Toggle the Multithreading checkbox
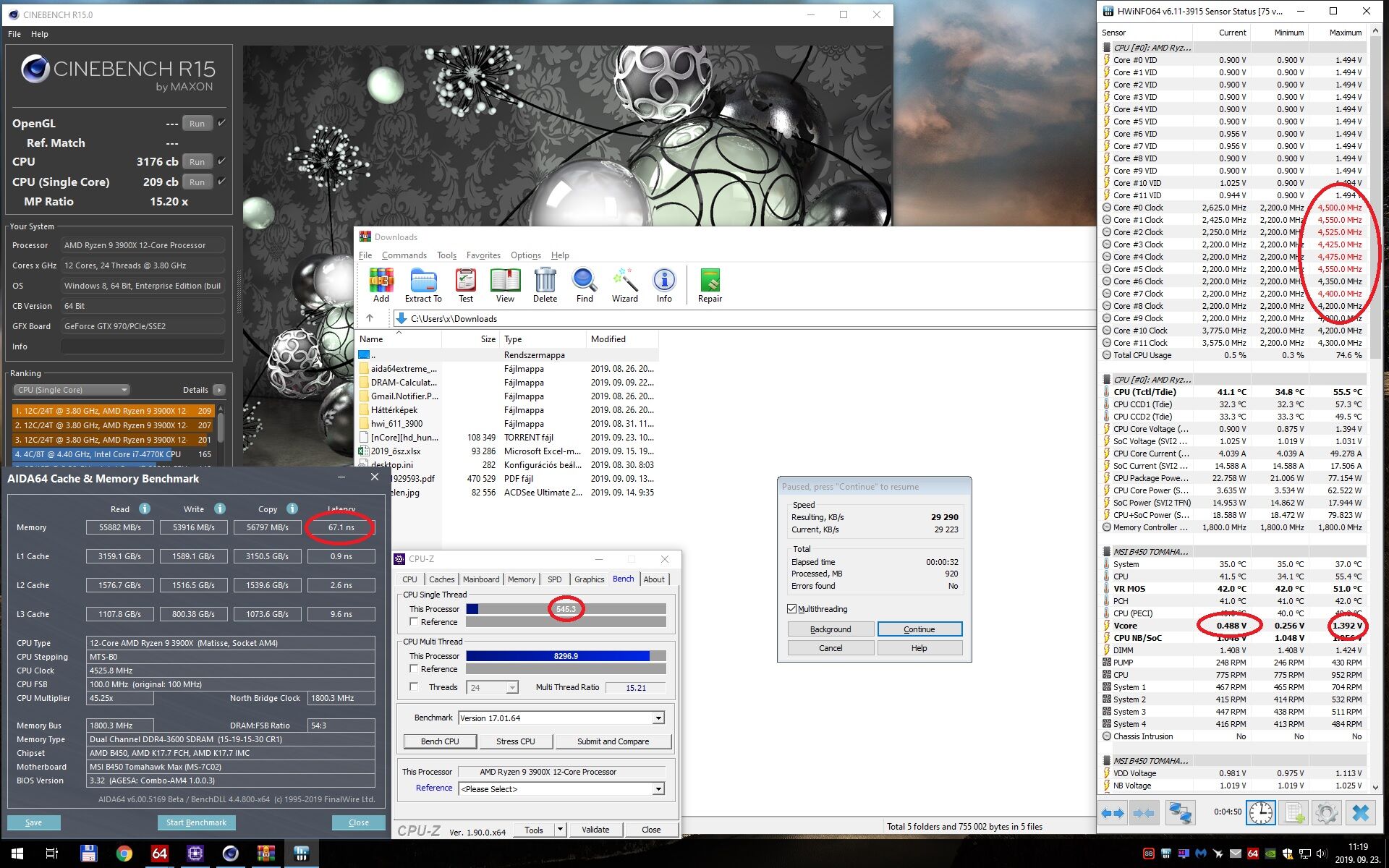The height and width of the screenshot is (868, 1389). click(x=791, y=609)
